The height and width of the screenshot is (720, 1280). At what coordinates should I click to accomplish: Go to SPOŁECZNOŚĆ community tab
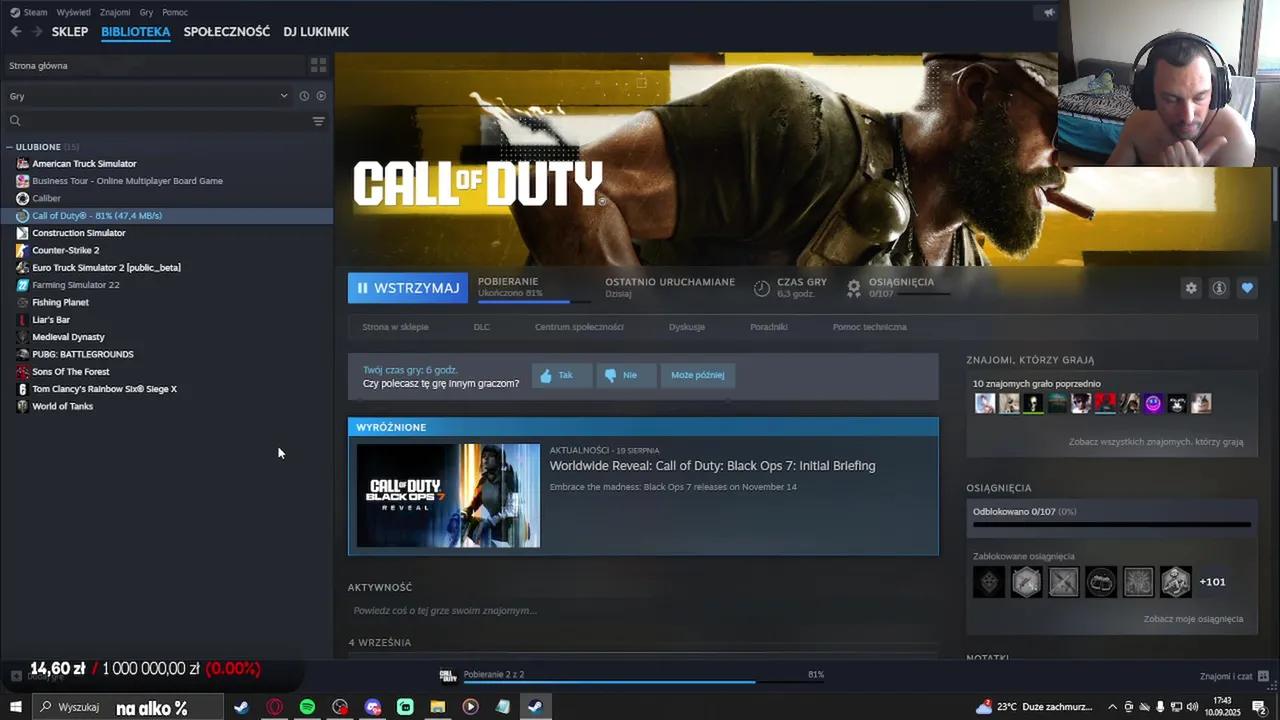(227, 32)
